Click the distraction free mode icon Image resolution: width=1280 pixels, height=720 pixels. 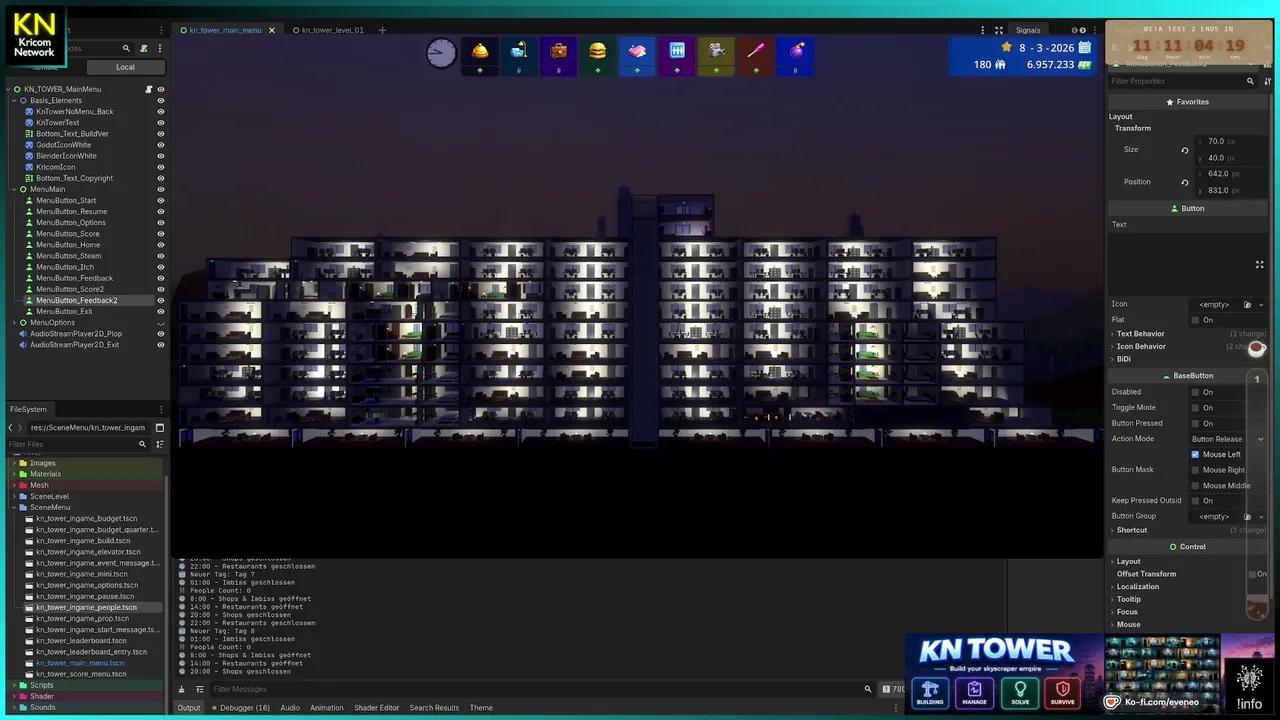[x=998, y=30]
